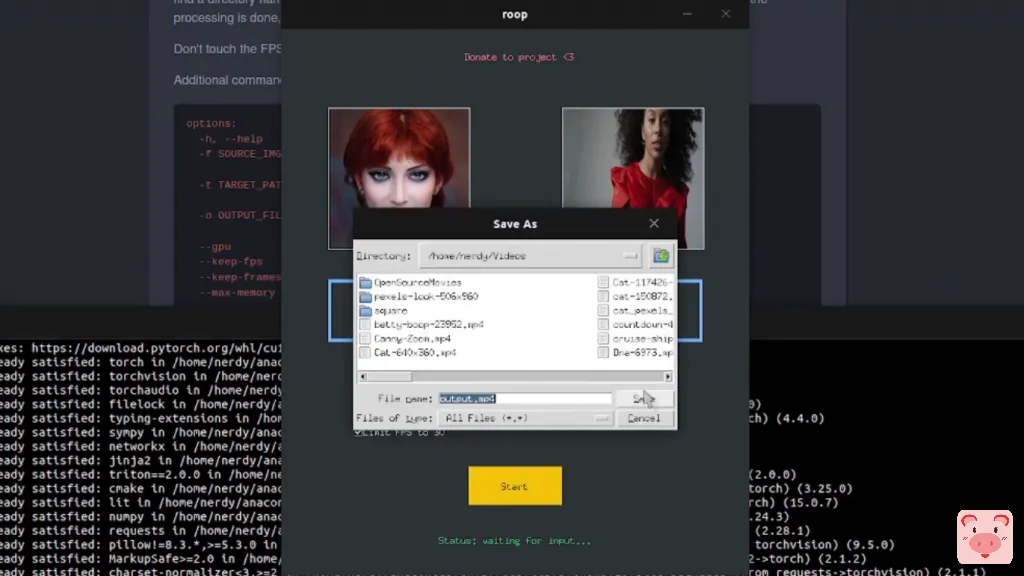Click the red-haired source face thumbnail
Image resolution: width=1024 pixels, height=576 pixels.
(399, 157)
